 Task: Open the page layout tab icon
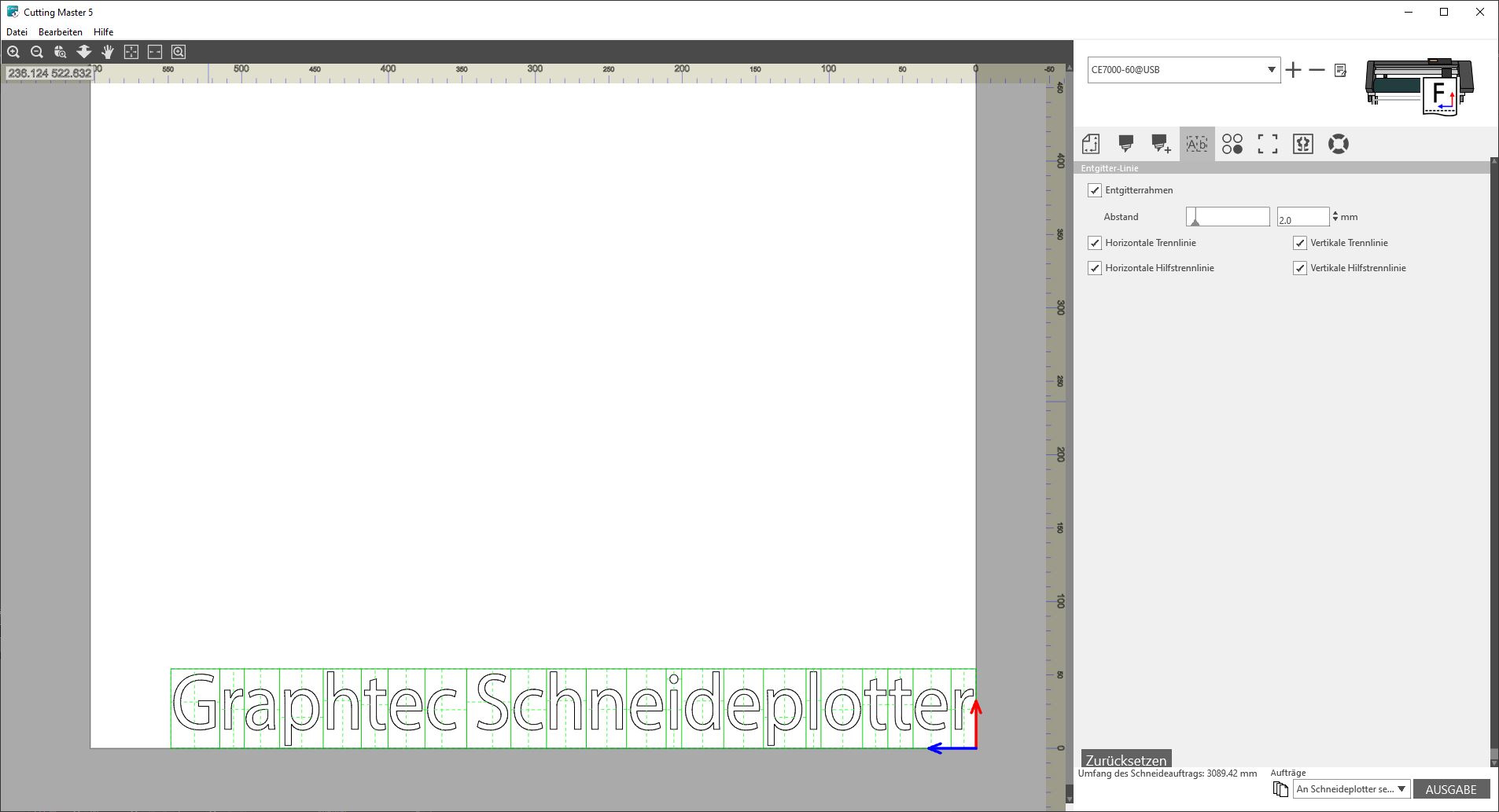pos(1091,144)
